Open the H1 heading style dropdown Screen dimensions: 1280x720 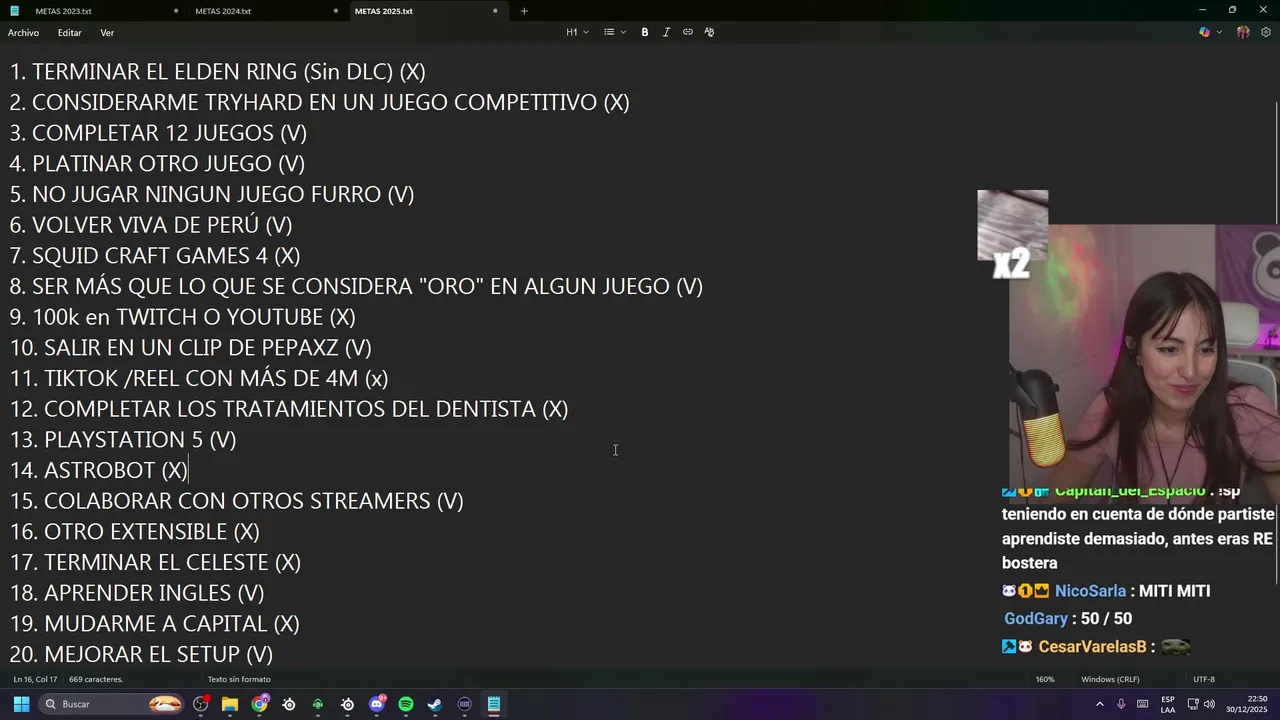click(577, 32)
